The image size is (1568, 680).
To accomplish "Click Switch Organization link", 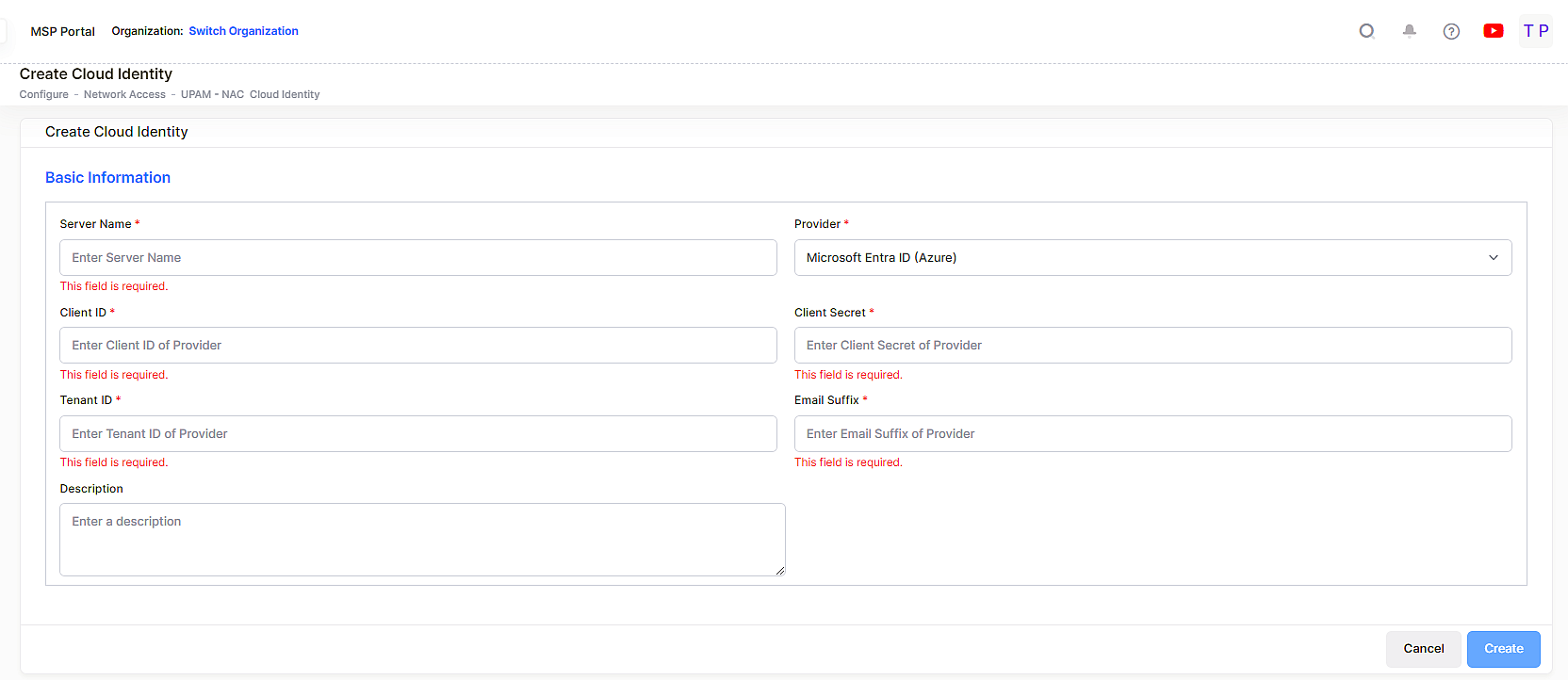I will (x=243, y=31).
